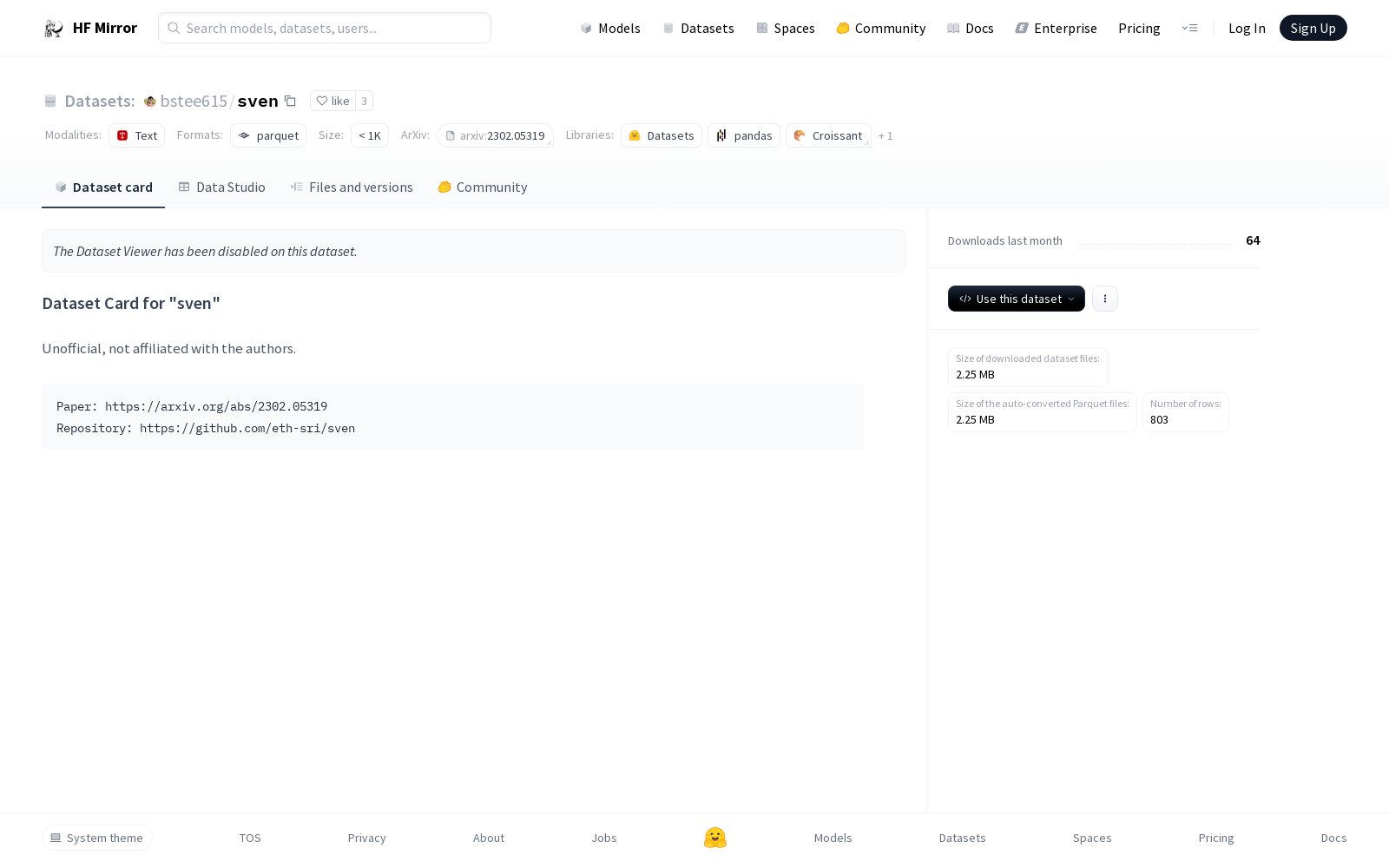The height and width of the screenshot is (868, 1389).
Task: Click the auto-converted Parquet files size value
Action: click(x=975, y=420)
